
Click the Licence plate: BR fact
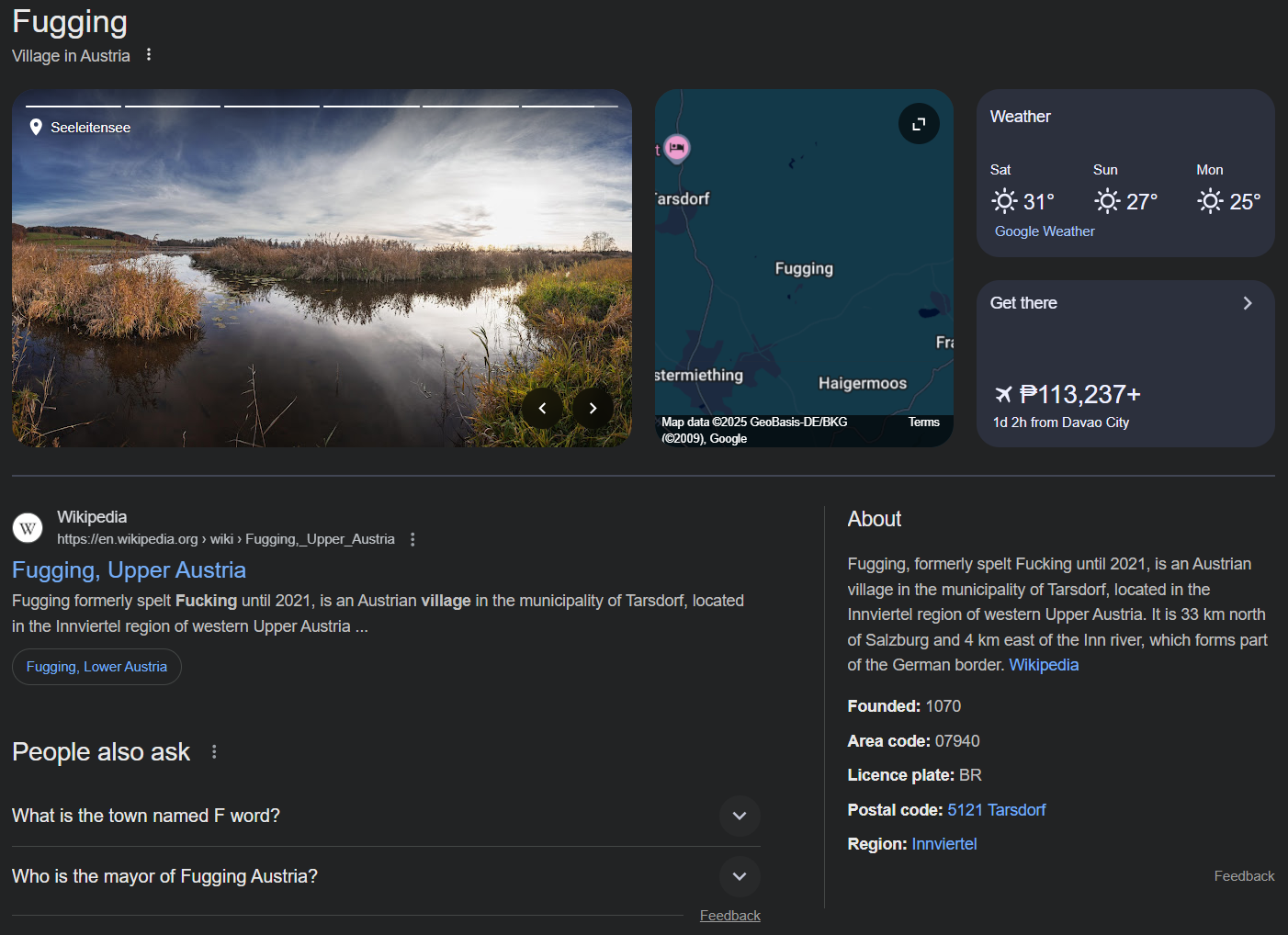point(914,775)
